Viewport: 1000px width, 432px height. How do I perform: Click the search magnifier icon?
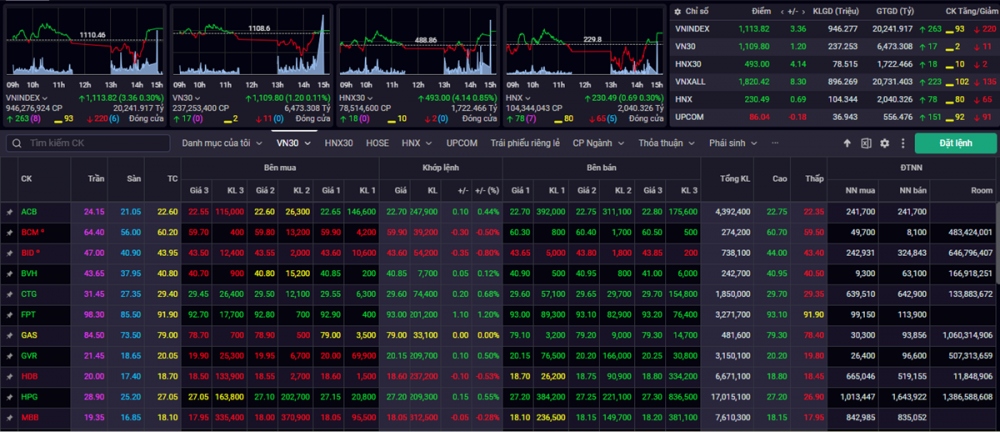coord(17,143)
